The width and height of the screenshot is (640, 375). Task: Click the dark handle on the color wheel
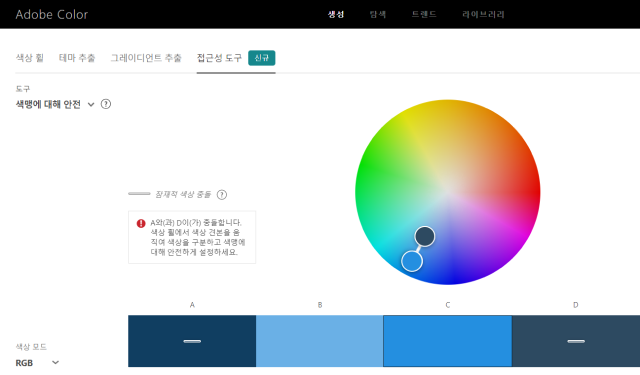click(x=425, y=236)
